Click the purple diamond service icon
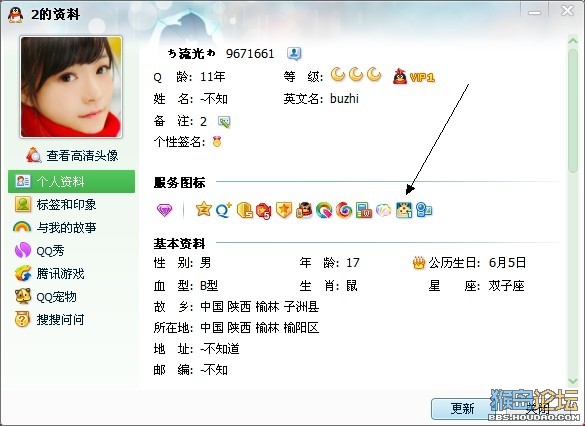Viewport: 585px width, 426px height. click(164, 210)
